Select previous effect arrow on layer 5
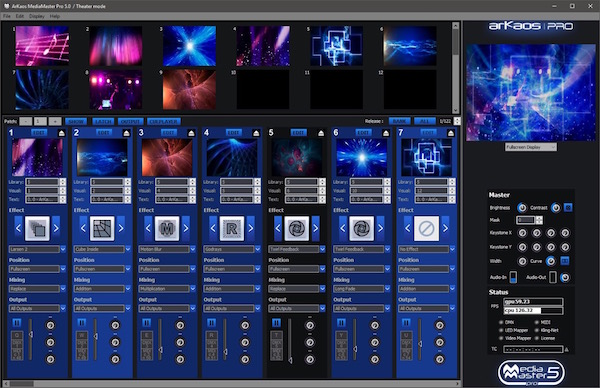600x388 pixels. [278, 228]
